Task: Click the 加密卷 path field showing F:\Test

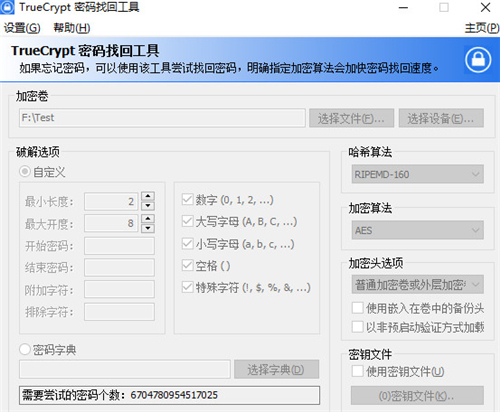Action: tap(162, 118)
